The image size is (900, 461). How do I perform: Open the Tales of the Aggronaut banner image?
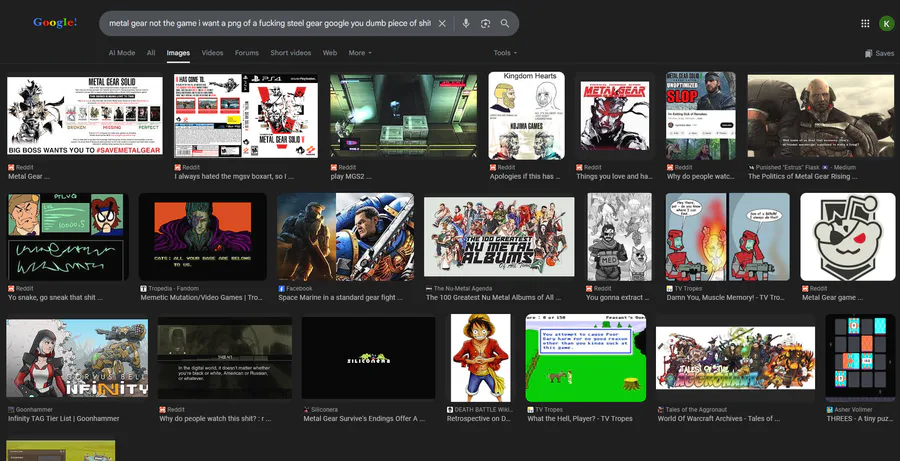(735, 358)
